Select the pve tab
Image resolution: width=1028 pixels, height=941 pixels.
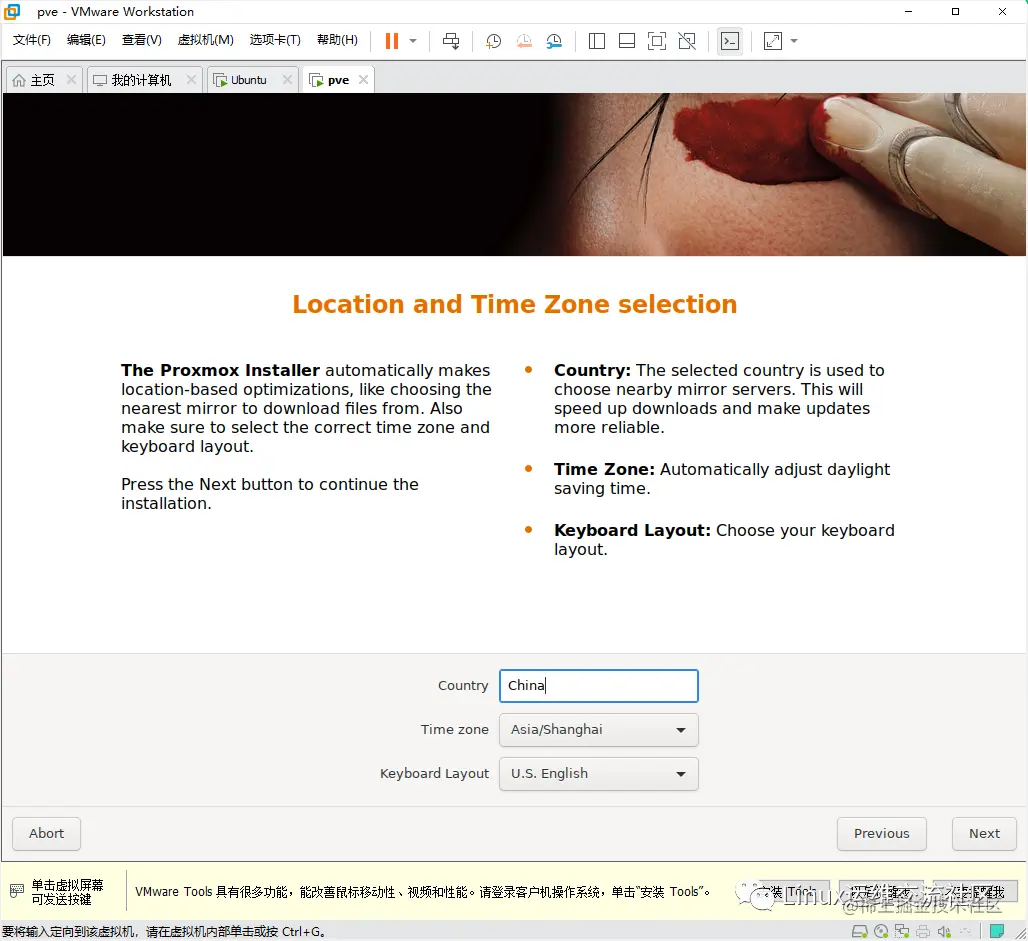(338, 80)
